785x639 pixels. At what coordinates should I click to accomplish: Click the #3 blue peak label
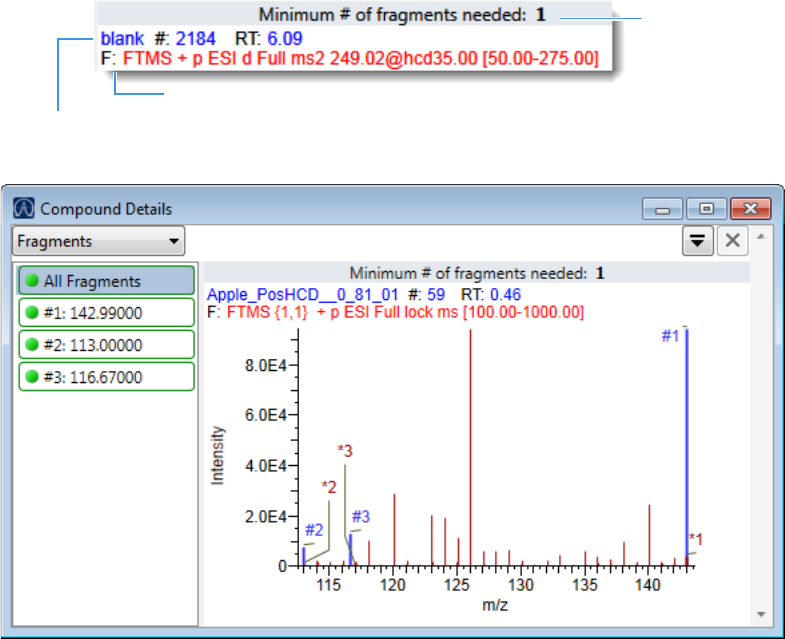[x=360, y=516]
